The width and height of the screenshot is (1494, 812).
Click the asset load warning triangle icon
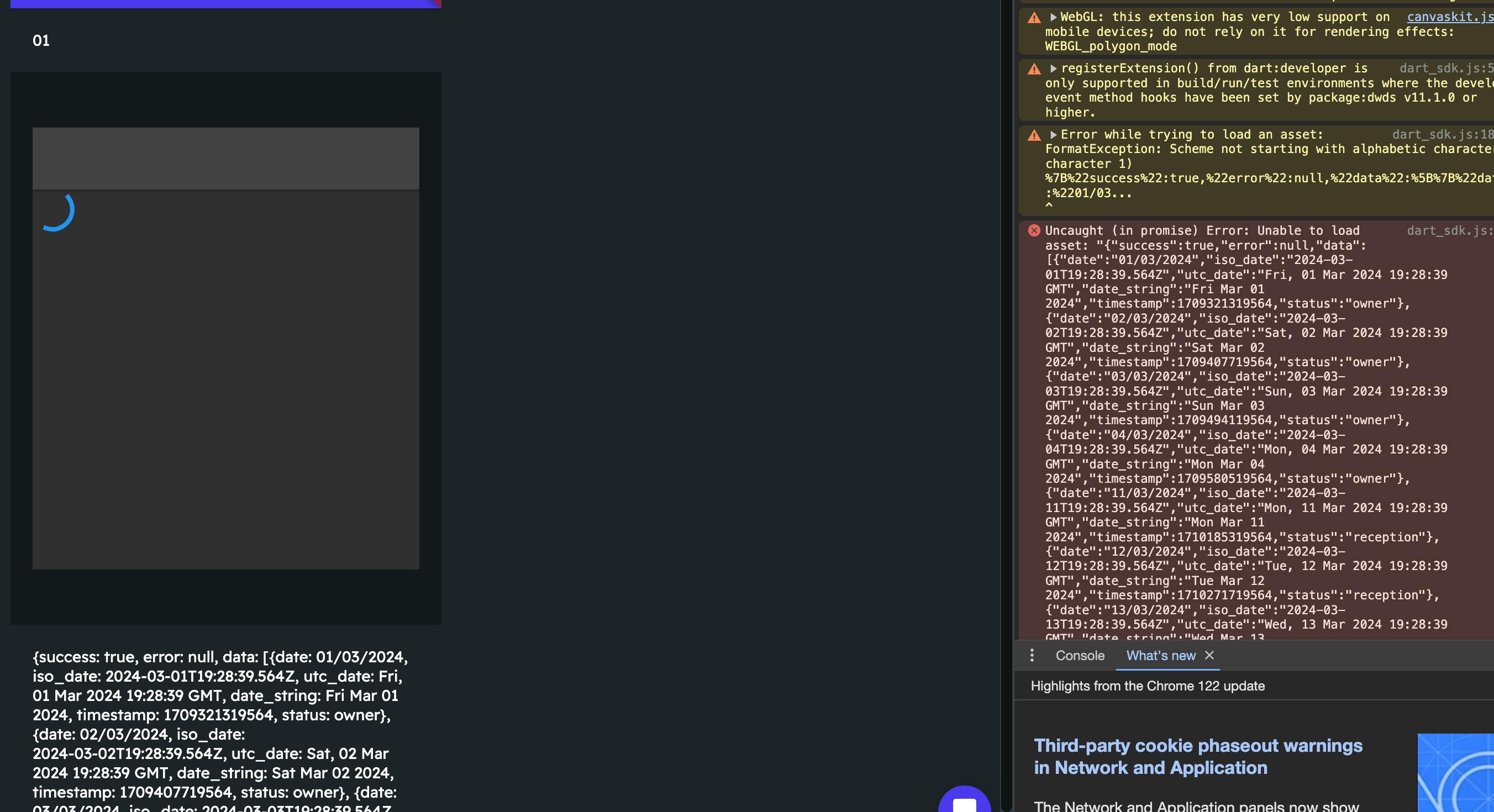[x=1034, y=136]
